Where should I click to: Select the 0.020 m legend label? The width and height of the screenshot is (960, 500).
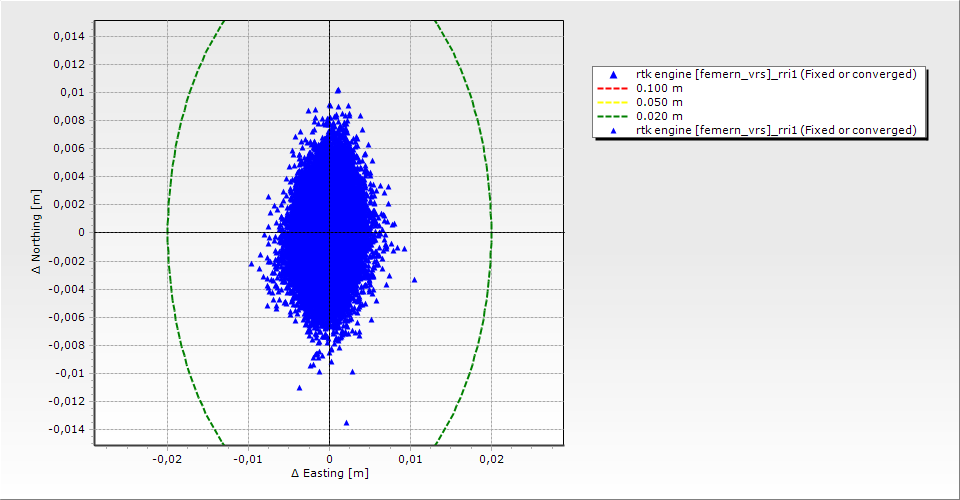(659, 116)
